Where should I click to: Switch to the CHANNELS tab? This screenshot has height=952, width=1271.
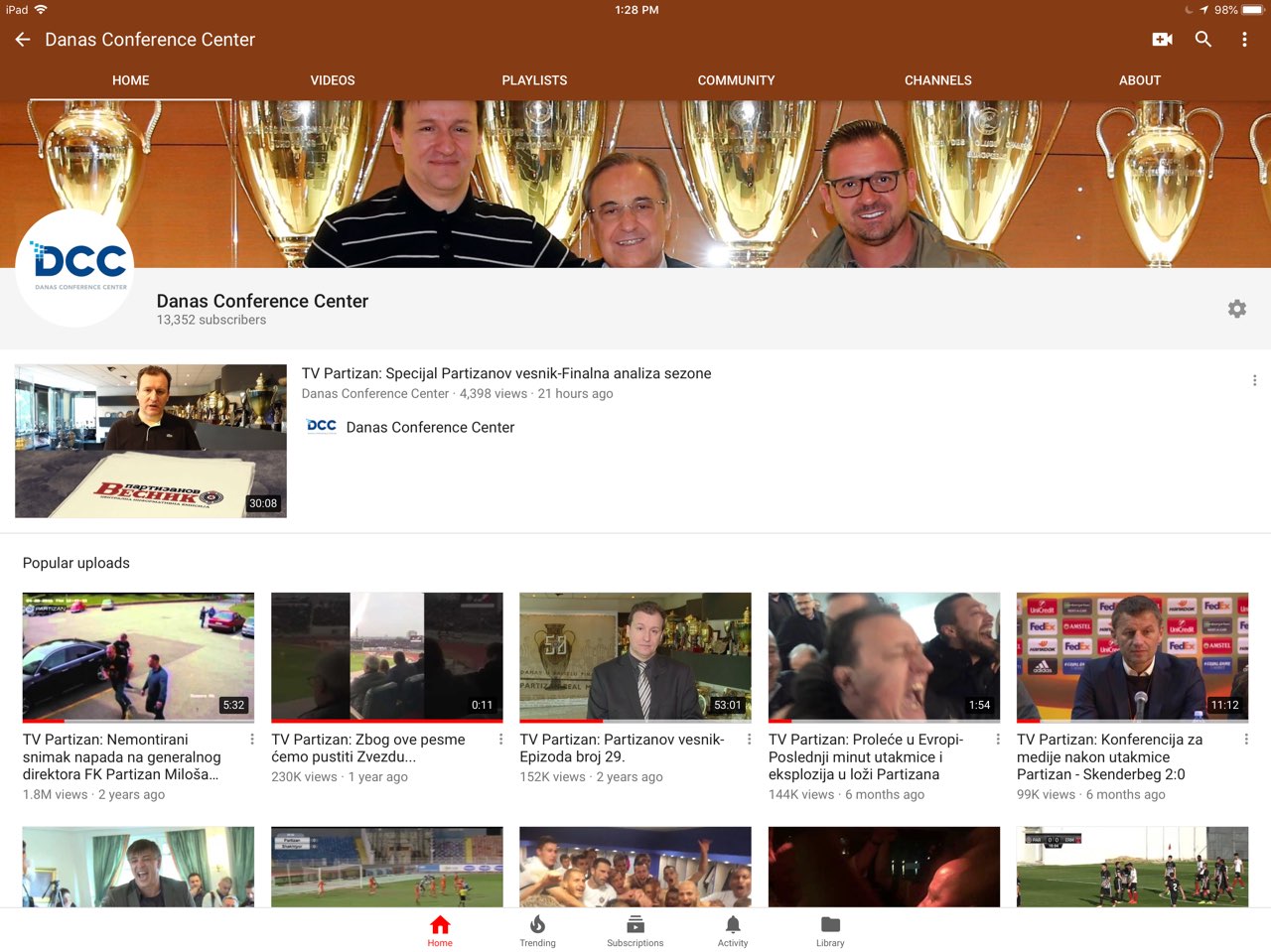click(x=938, y=80)
